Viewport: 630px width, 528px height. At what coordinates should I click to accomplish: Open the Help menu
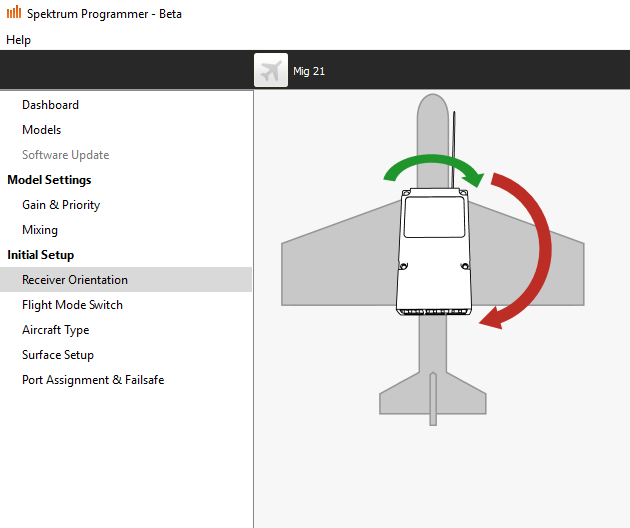18,40
